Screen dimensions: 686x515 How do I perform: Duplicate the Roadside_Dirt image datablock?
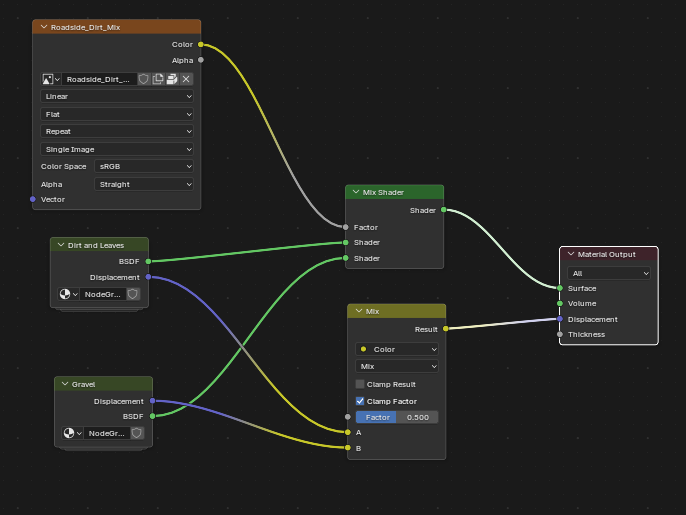click(x=158, y=79)
